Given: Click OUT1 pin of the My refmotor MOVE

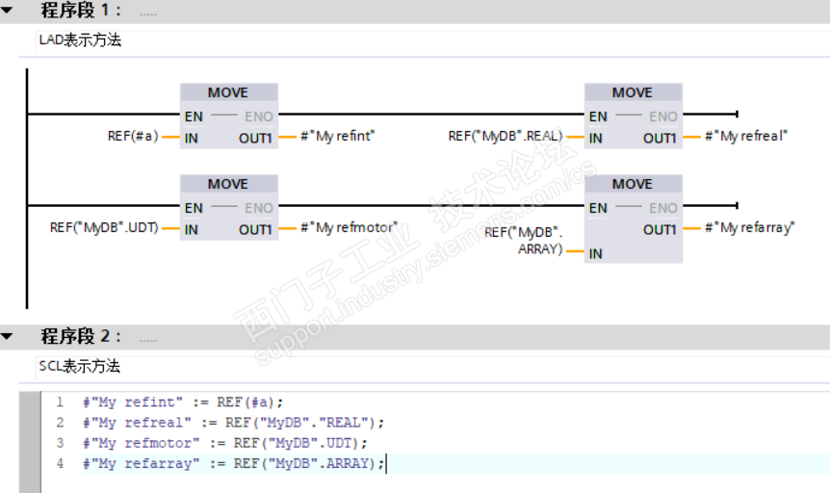Looking at the screenshot, I should coord(255,230).
